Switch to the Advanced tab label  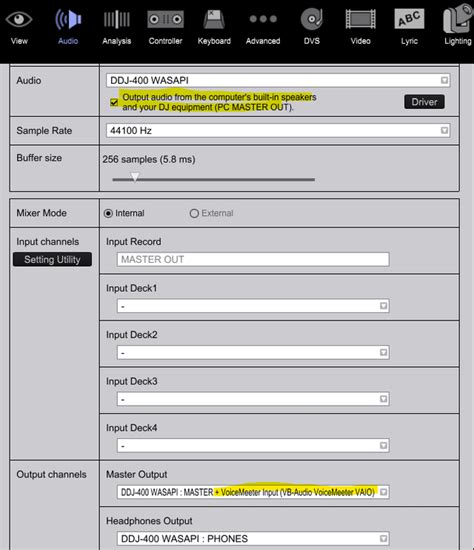[x=263, y=41]
